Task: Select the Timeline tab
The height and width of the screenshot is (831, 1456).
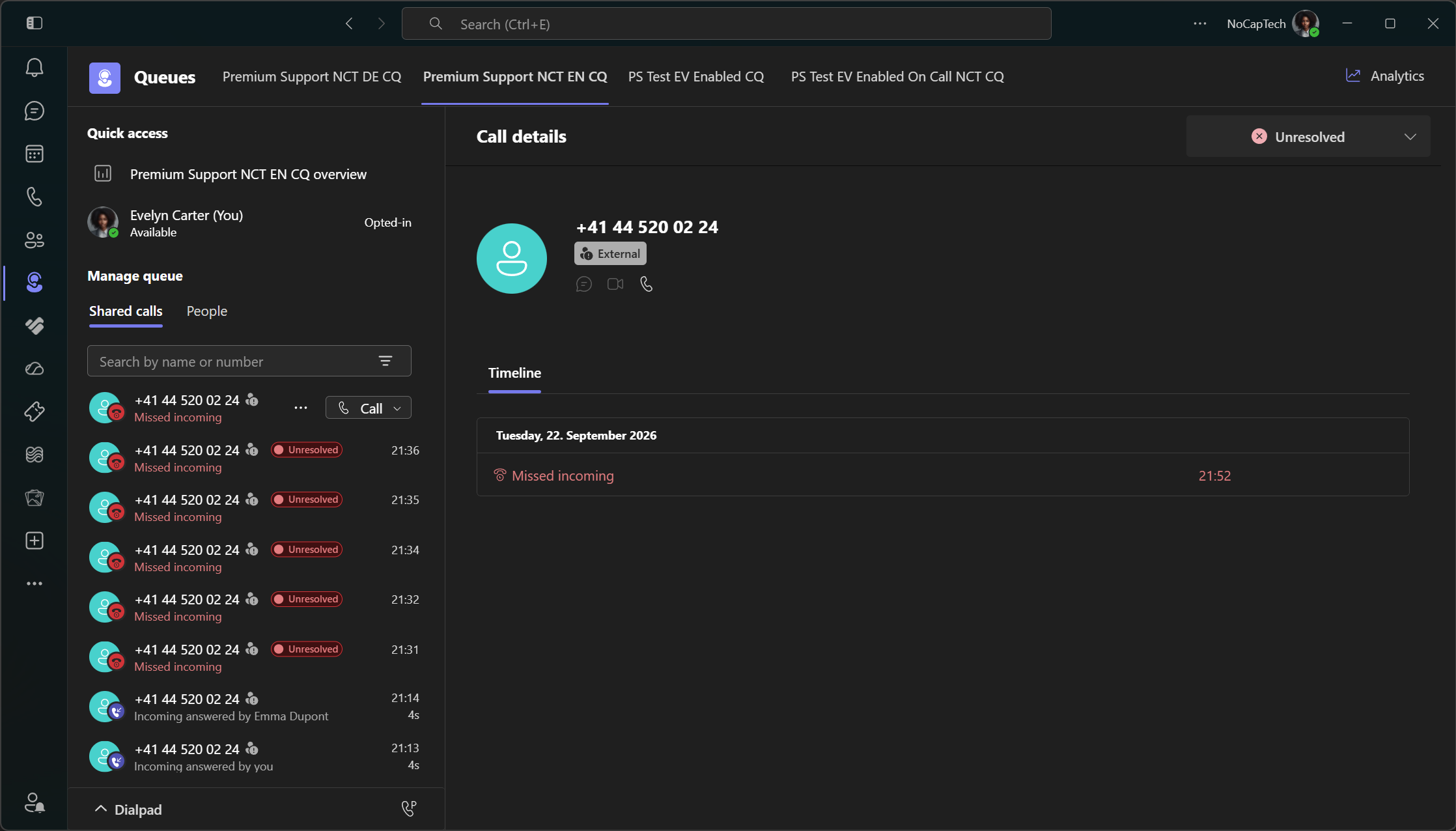Action: coord(514,373)
